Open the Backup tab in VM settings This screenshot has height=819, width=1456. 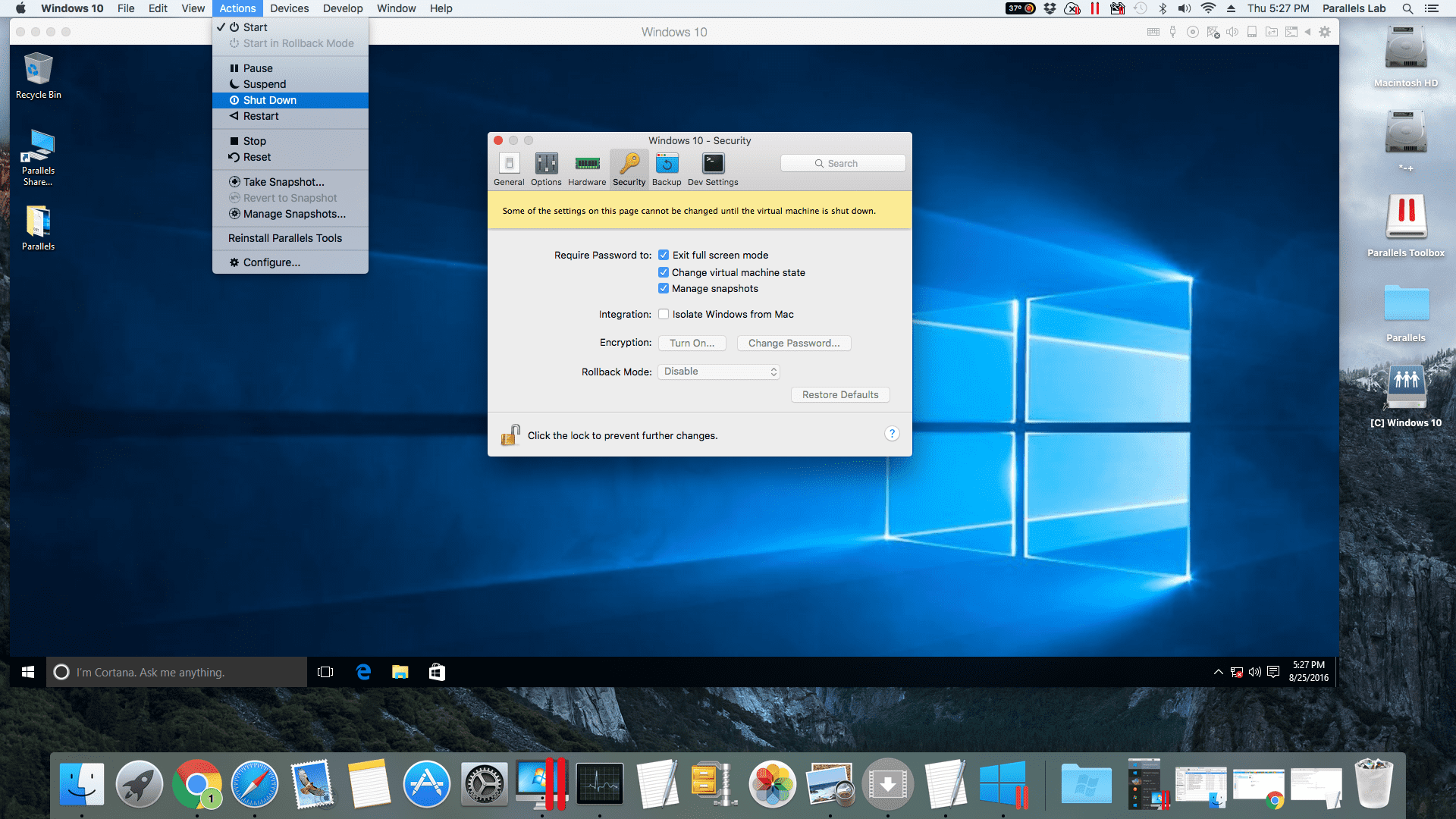pyautogui.click(x=665, y=168)
